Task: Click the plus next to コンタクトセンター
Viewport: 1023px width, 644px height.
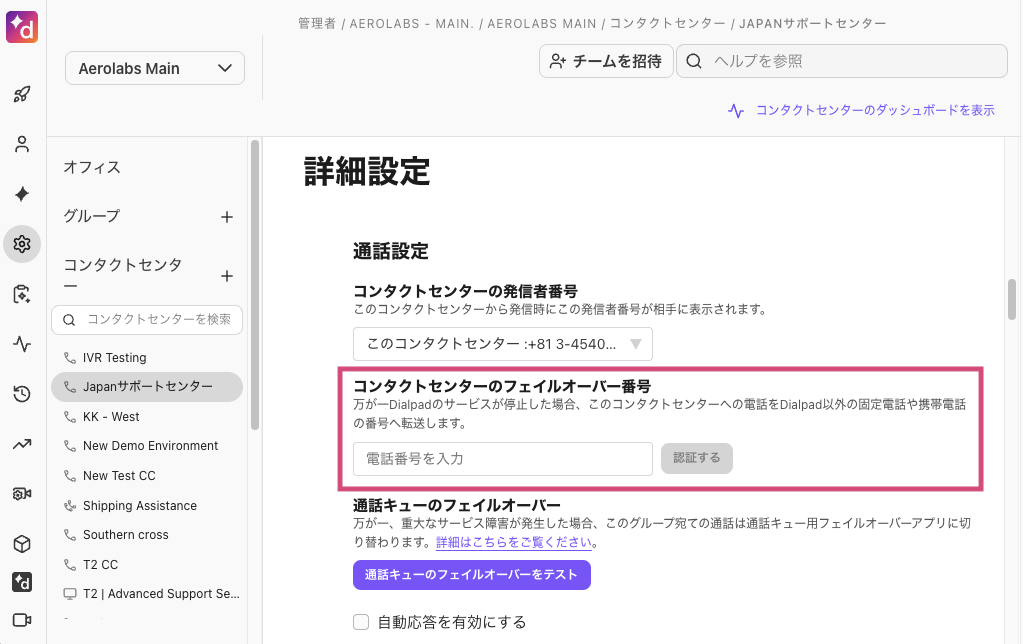Action: pyautogui.click(x=227, y=276)
